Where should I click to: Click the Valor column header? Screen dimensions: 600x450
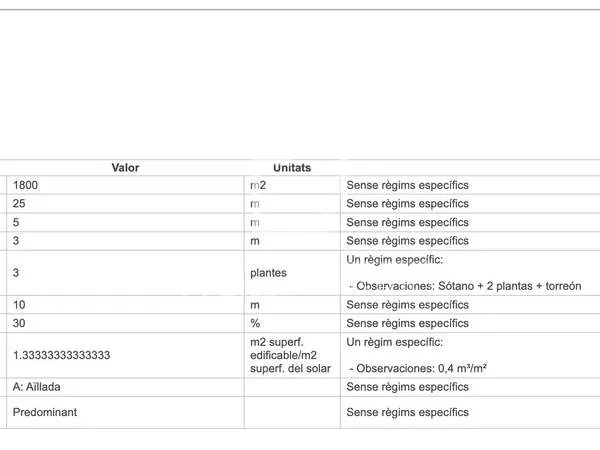125,168
